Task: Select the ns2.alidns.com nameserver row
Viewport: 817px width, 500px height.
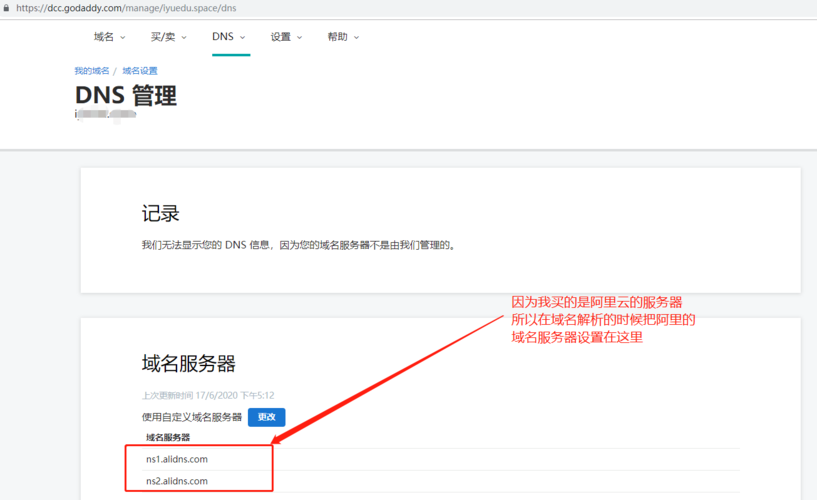Action: point(440,481)
